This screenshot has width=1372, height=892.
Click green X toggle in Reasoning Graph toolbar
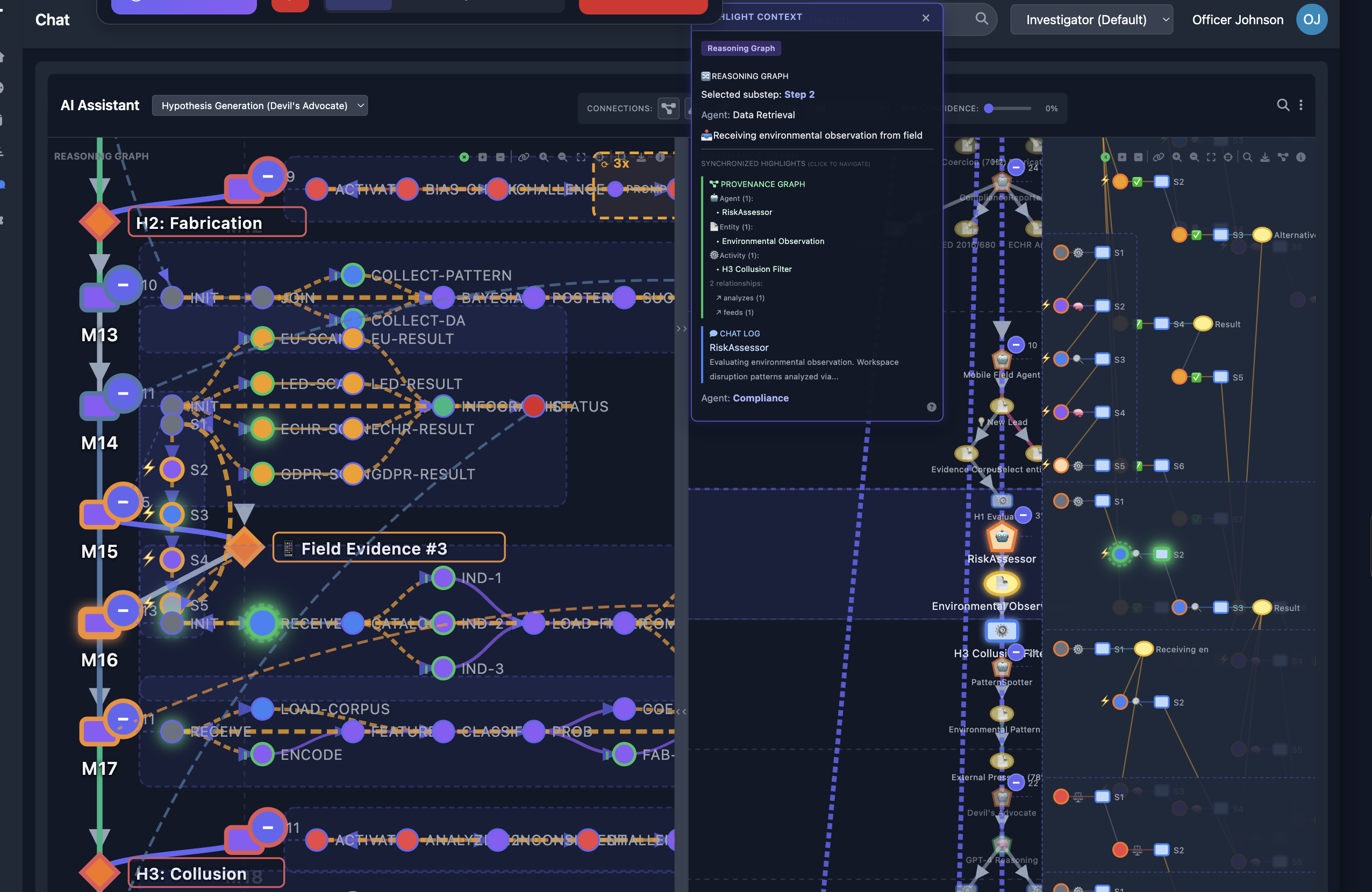click(464, 157)
